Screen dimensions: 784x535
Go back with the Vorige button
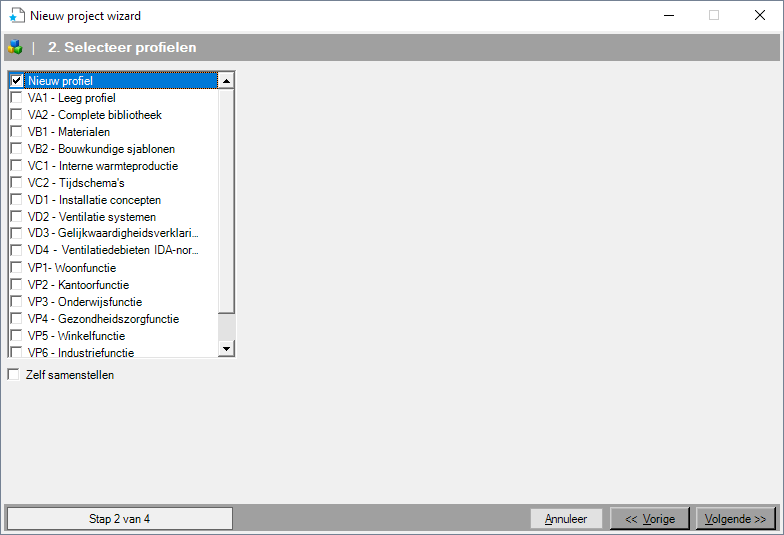tap(650, 519)
